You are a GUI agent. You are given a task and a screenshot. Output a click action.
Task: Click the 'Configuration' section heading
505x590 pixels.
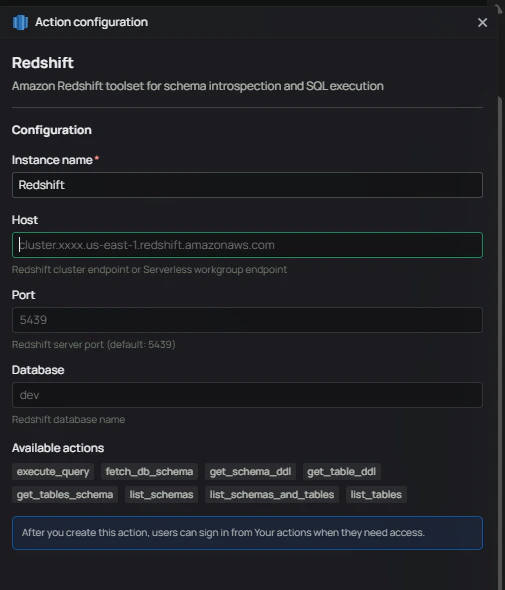52,130
